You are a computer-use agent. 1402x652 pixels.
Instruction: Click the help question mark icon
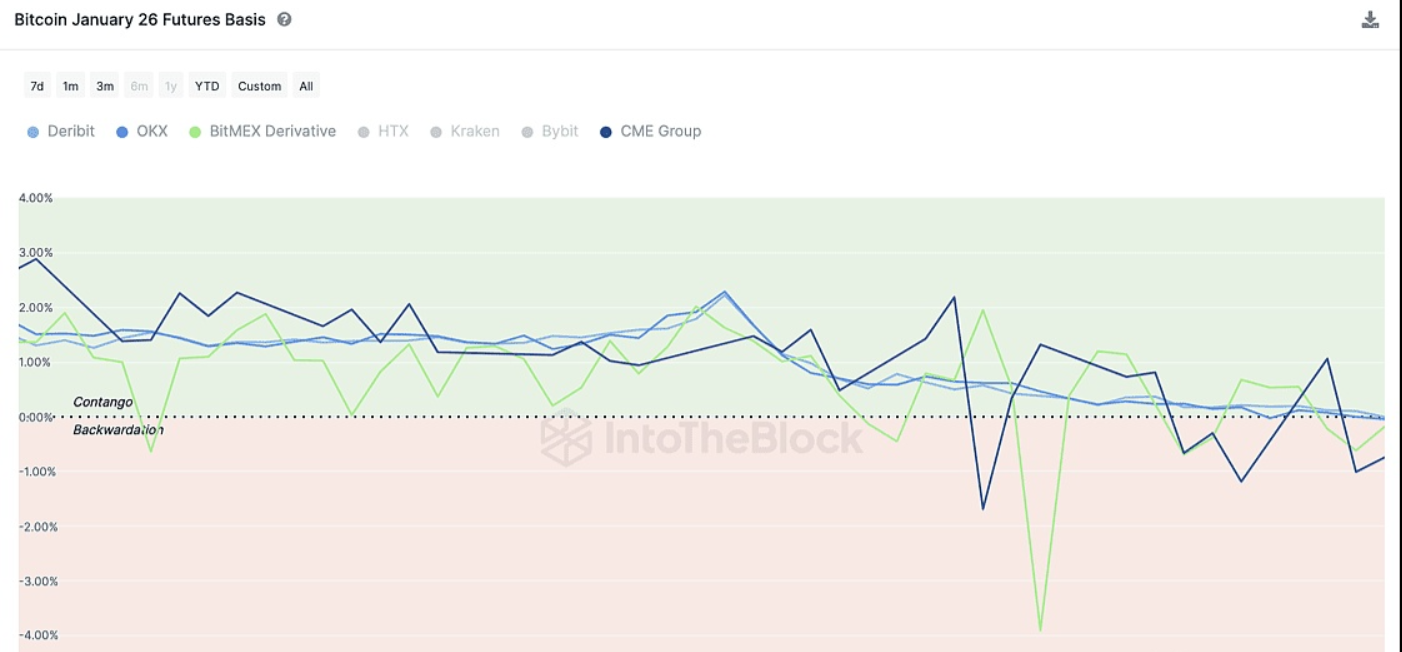[284, 20]
